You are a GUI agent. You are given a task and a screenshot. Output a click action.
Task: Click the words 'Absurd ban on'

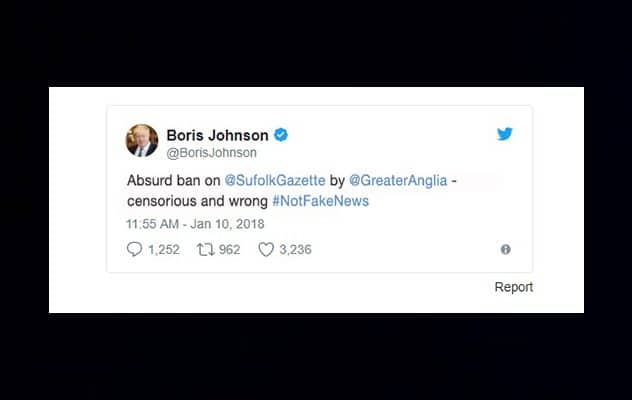tap(174, 180)
